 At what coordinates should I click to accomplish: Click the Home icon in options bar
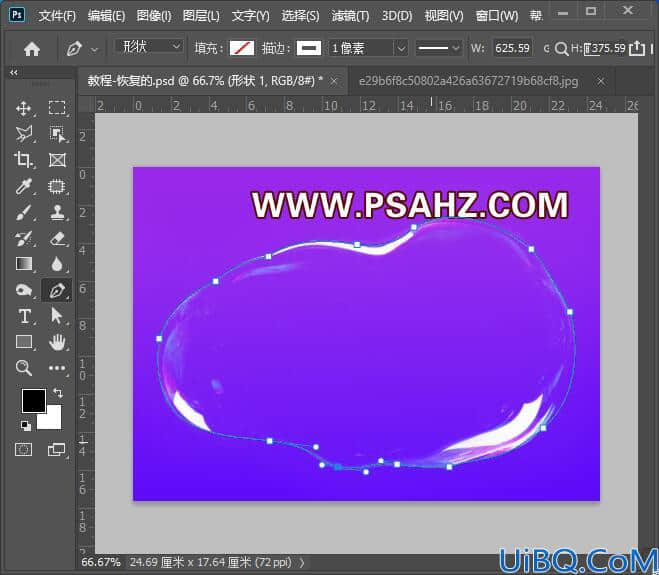point(32,49)
